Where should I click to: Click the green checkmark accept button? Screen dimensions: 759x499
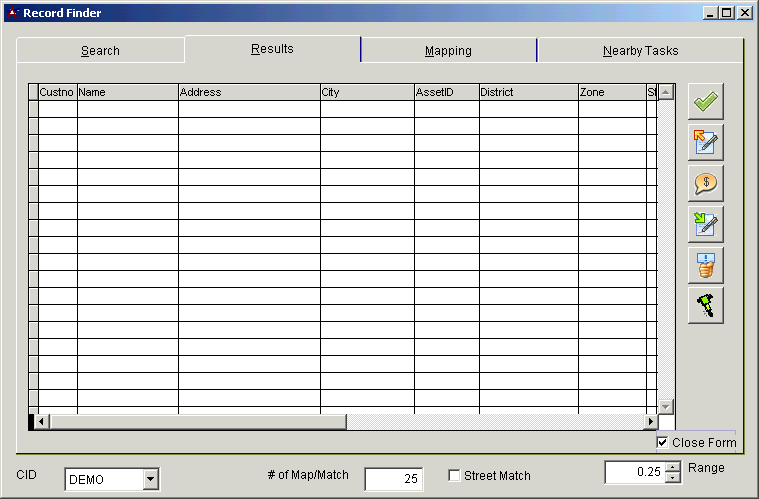[706, 102]
